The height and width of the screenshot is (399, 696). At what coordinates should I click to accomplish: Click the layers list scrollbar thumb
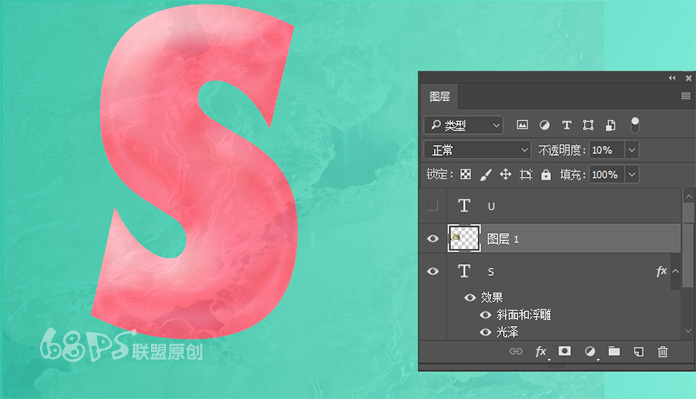688,245
